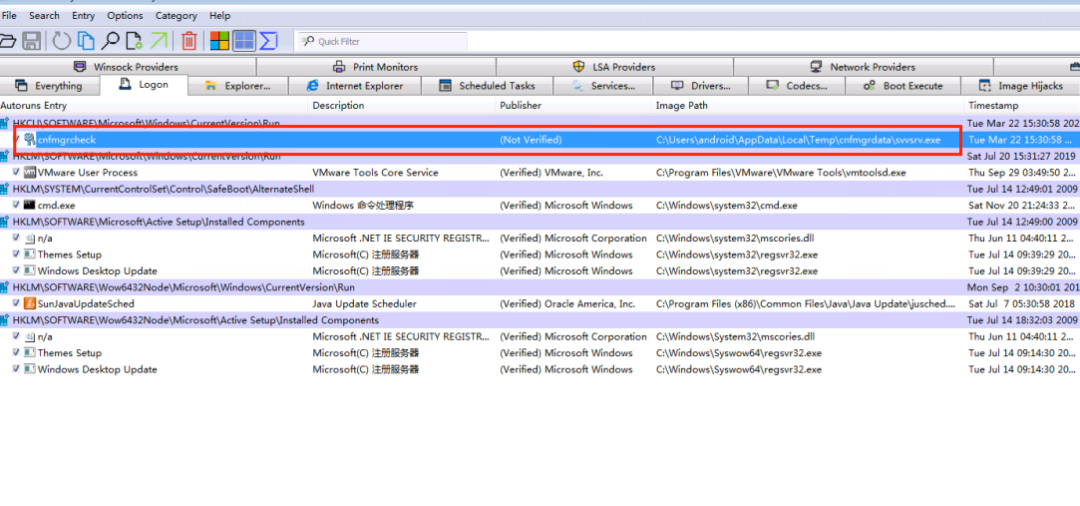Open the Category menu
Image resolution: width=1080 pixels, height=506 pixels.
click(x=176, y=16)
